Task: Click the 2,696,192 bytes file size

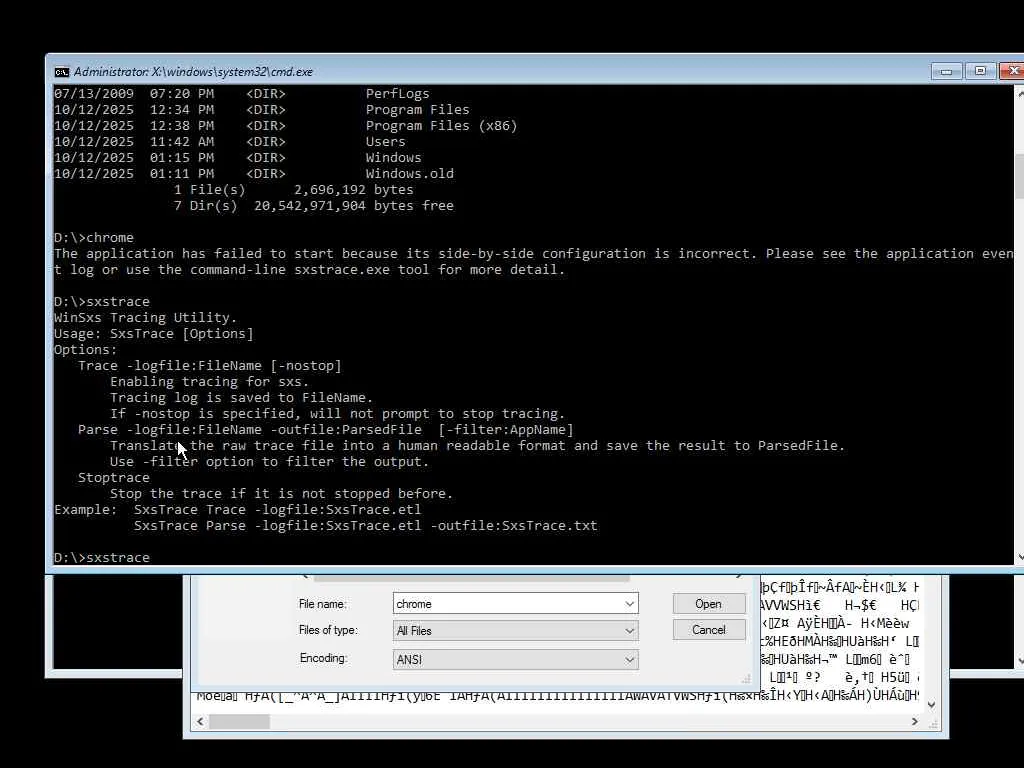Action: (353, 189)
